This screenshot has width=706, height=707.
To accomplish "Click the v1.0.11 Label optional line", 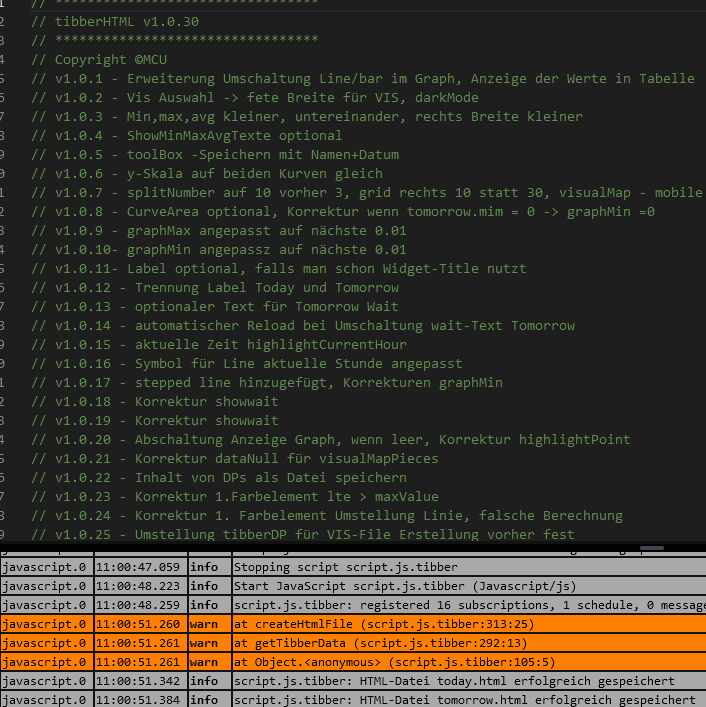I will click(279, 268).
